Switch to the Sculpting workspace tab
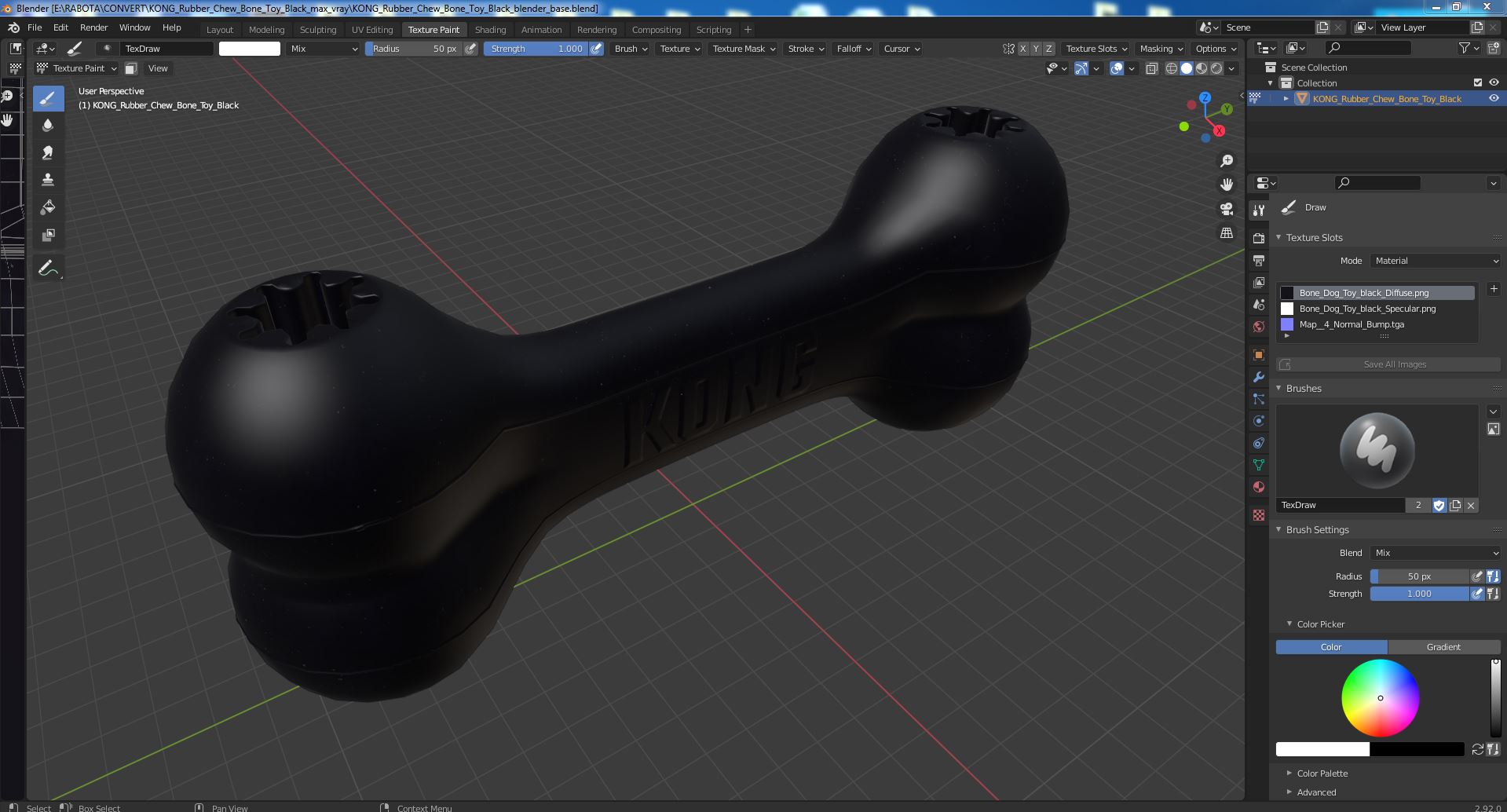The width and height of the screenshot is (1507, 812). coord(318,30)
